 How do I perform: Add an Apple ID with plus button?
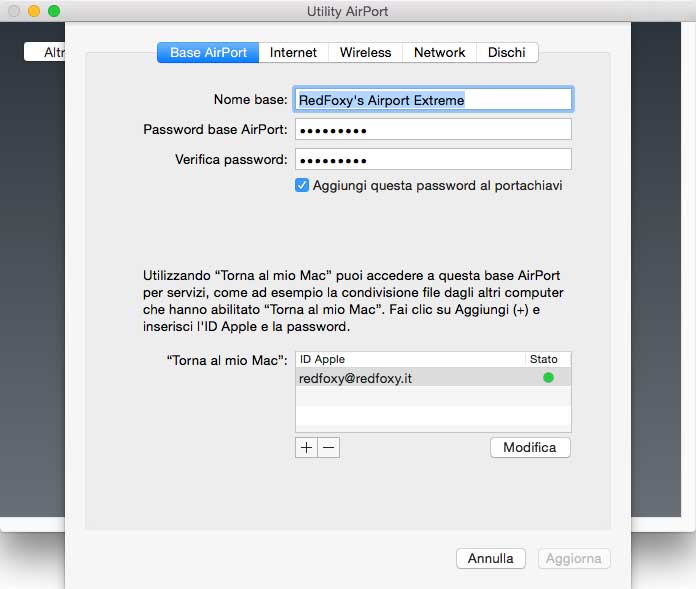coord(306,447)
